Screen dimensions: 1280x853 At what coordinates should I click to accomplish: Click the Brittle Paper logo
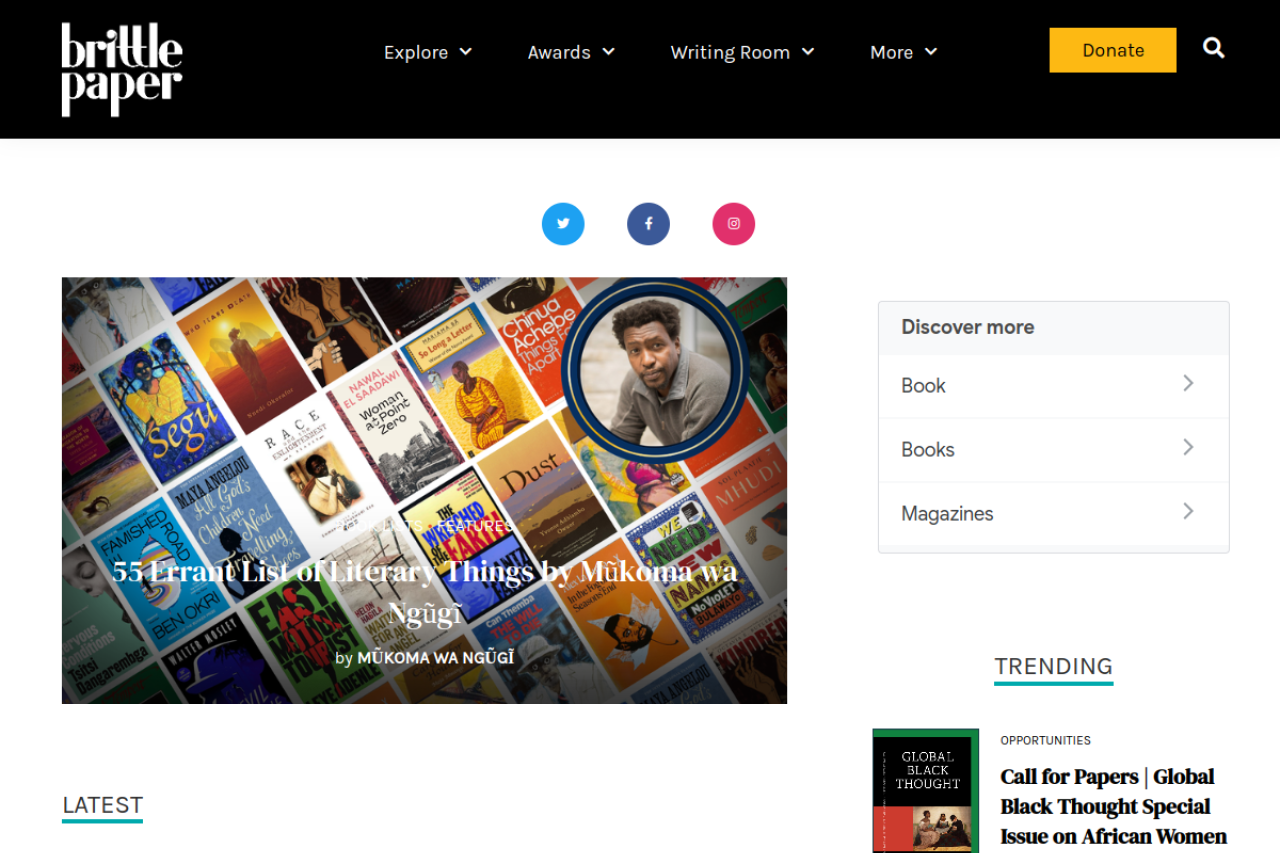122,69
